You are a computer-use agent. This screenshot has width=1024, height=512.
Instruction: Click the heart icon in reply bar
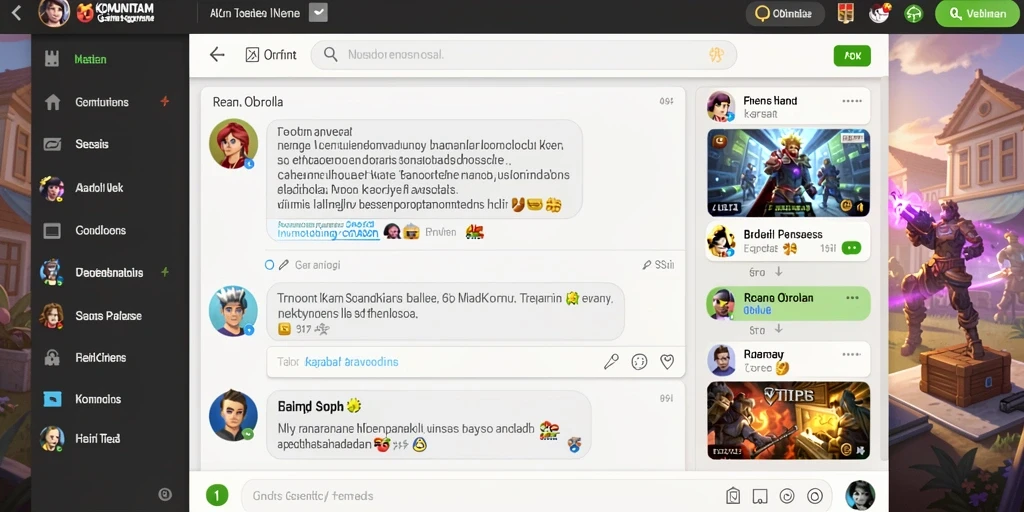click(667, 362)
